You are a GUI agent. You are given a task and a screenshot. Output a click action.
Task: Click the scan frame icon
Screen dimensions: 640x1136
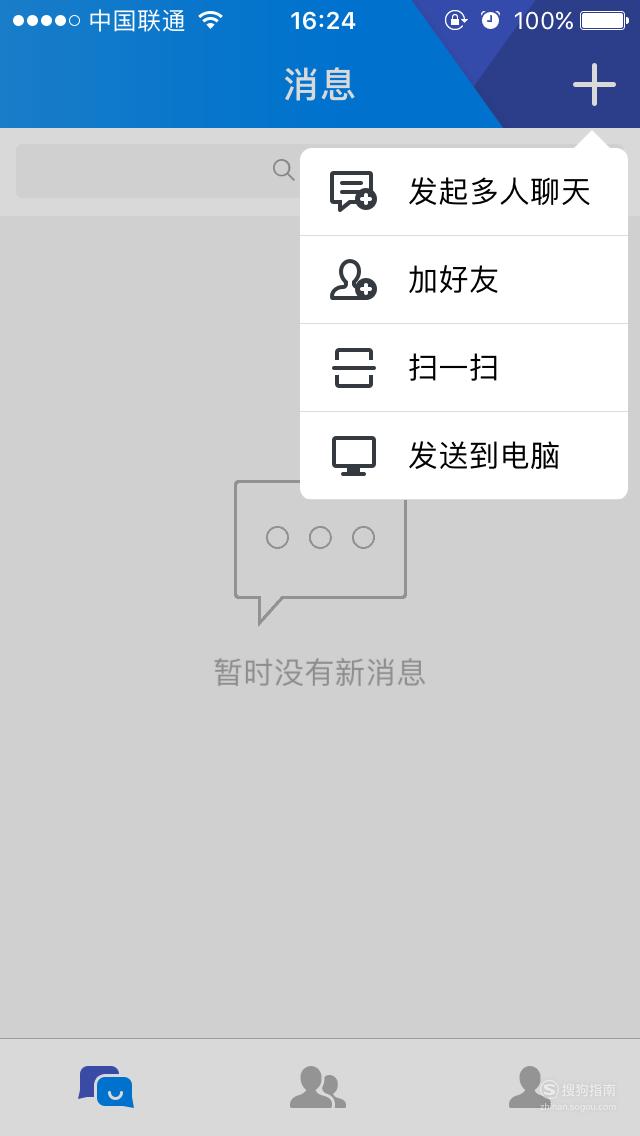pos(354,368)
